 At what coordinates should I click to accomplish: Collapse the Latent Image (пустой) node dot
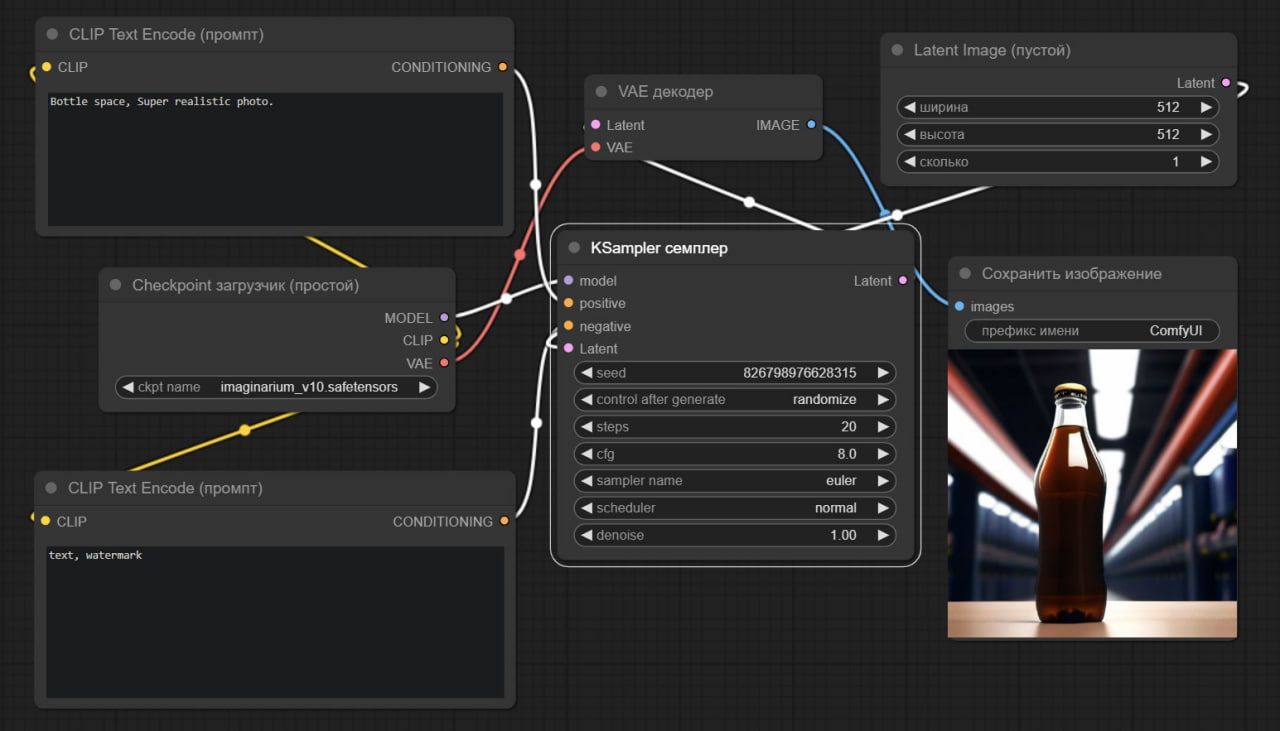897,50
